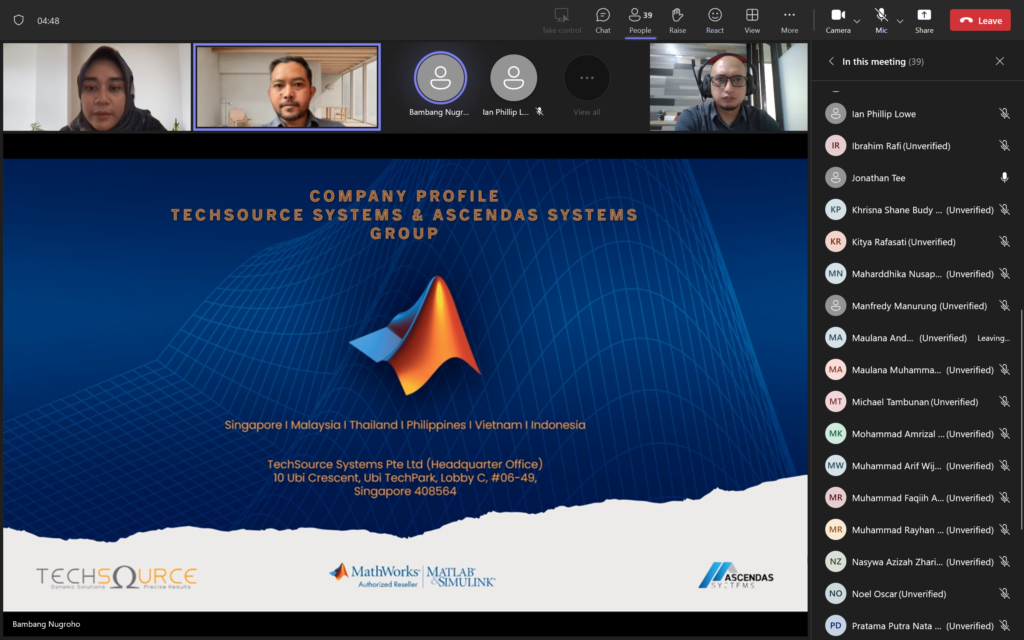
Task: Send a reaction using React
Action: click(x=715, y=18)
